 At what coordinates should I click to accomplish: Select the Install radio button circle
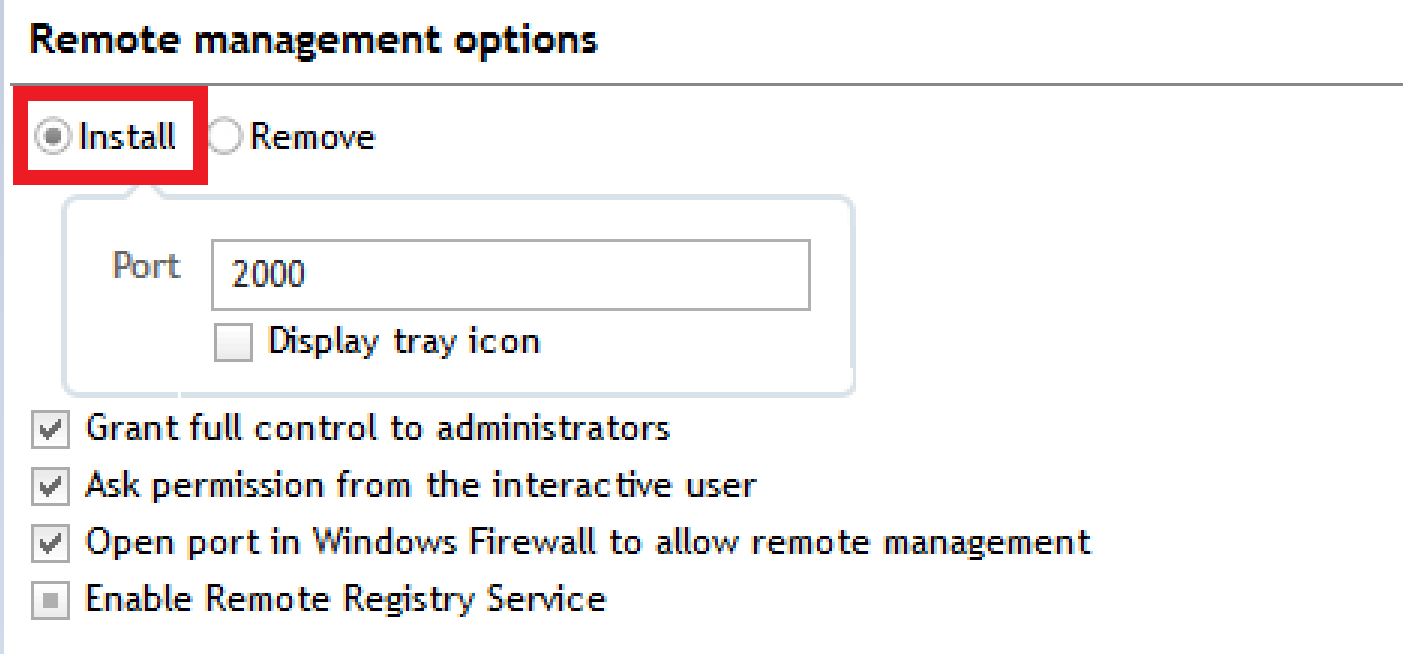click(52, 136)
